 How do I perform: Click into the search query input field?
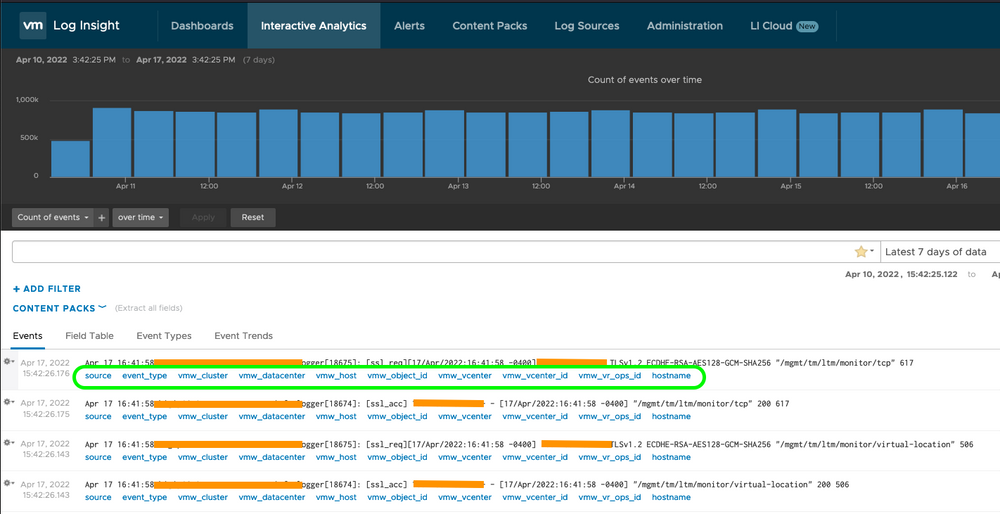434,252
